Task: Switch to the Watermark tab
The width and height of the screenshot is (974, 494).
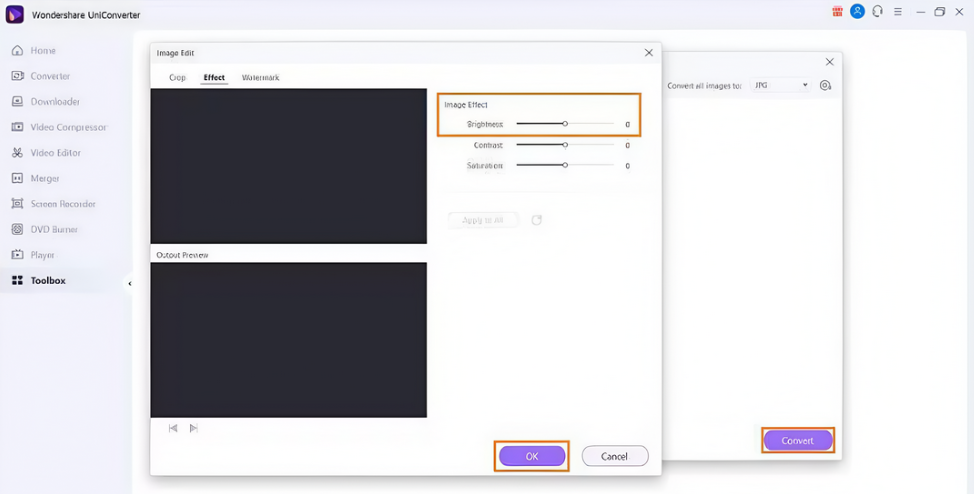Action: (260, 78)
